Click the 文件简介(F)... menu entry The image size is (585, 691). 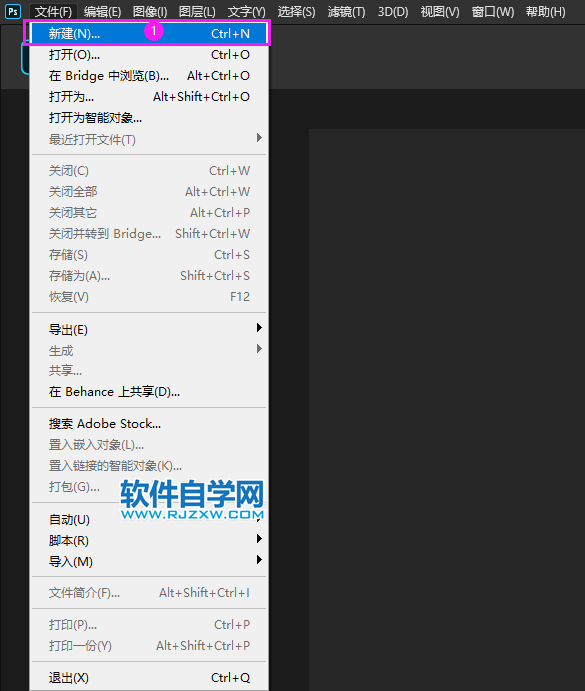click(149, 593)
